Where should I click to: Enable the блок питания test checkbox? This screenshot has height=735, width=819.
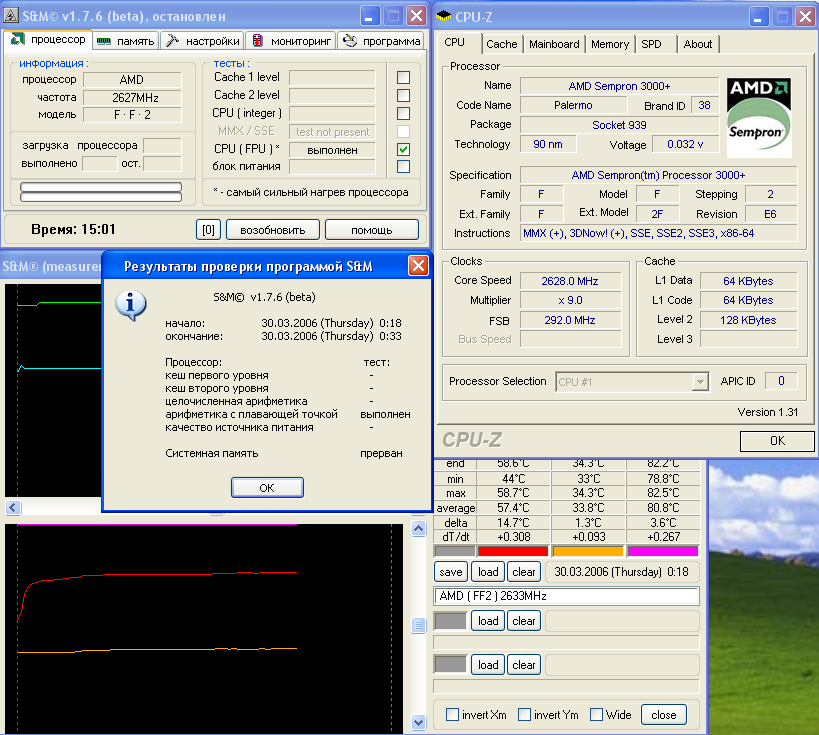click(x=403, y=167)
